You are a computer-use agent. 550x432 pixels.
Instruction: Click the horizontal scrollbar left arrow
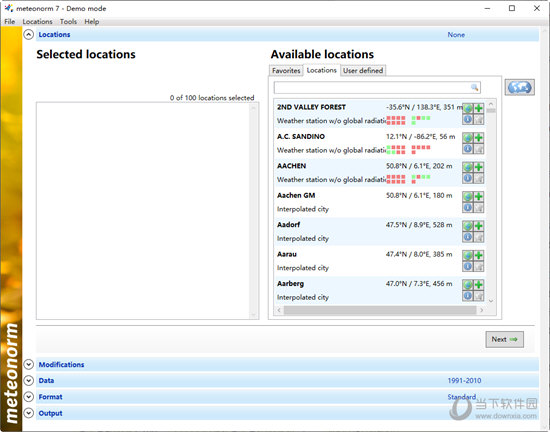click(279, 310)
